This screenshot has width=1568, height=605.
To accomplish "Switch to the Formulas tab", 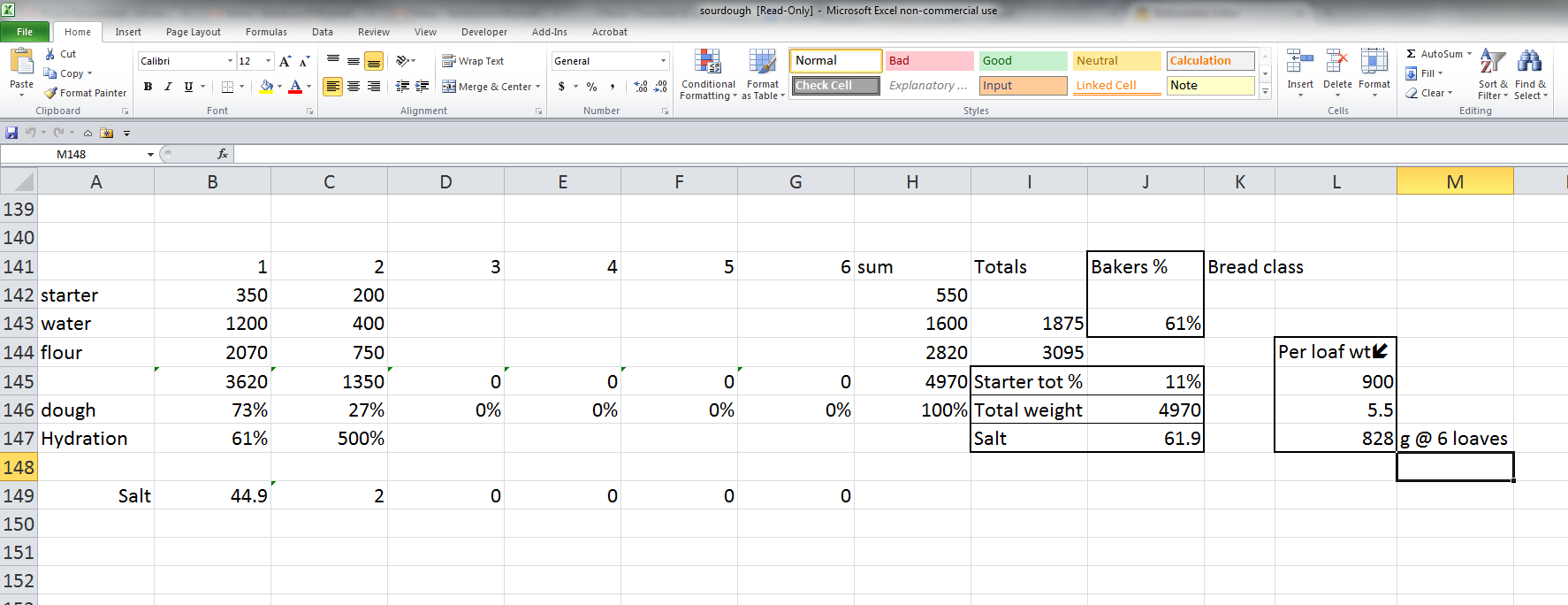I will (266, 32).
